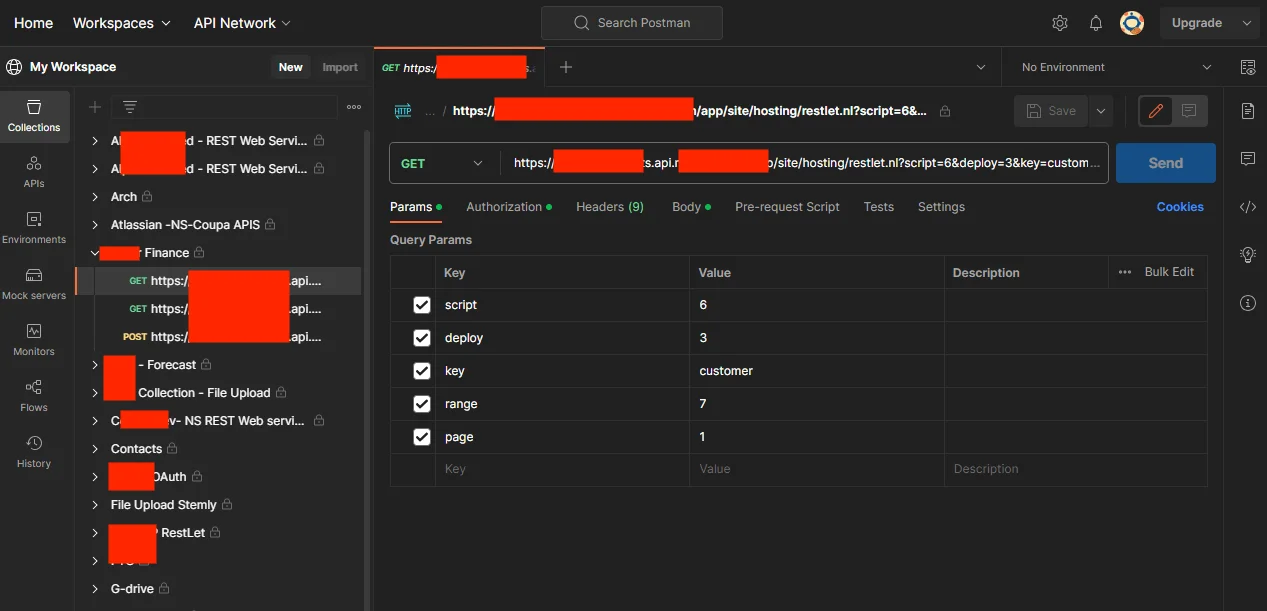Click the empty Key field in last row
Image resolution: width=1267 pixels, height=611 pixels.
tap(562, 469)
